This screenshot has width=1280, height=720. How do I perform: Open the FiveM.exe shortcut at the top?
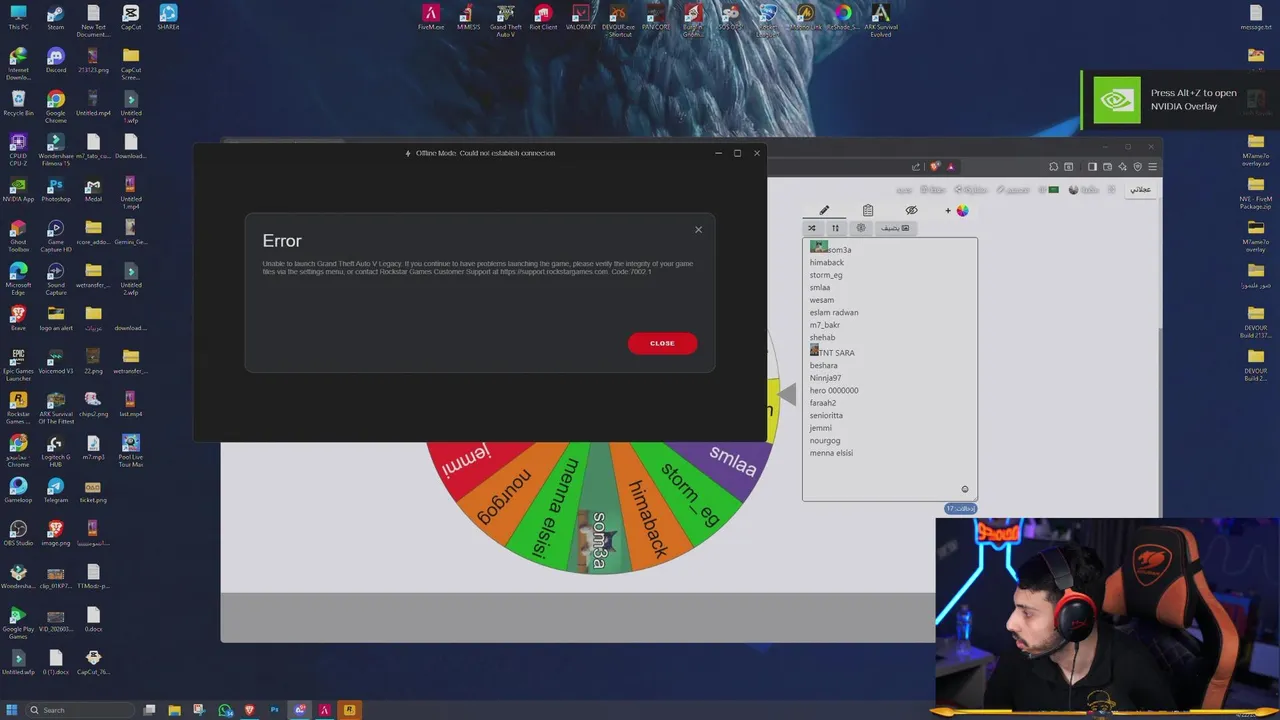[431, 17]
